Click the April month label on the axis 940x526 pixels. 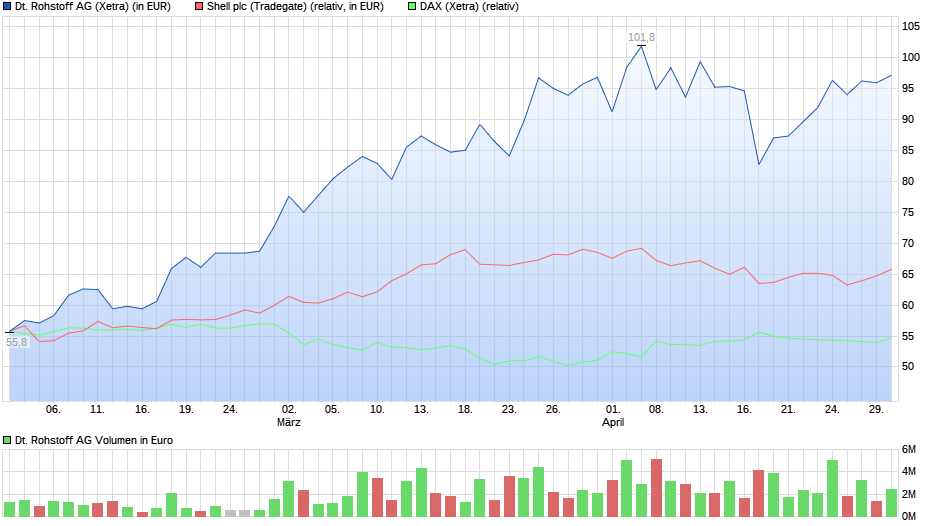613,422
